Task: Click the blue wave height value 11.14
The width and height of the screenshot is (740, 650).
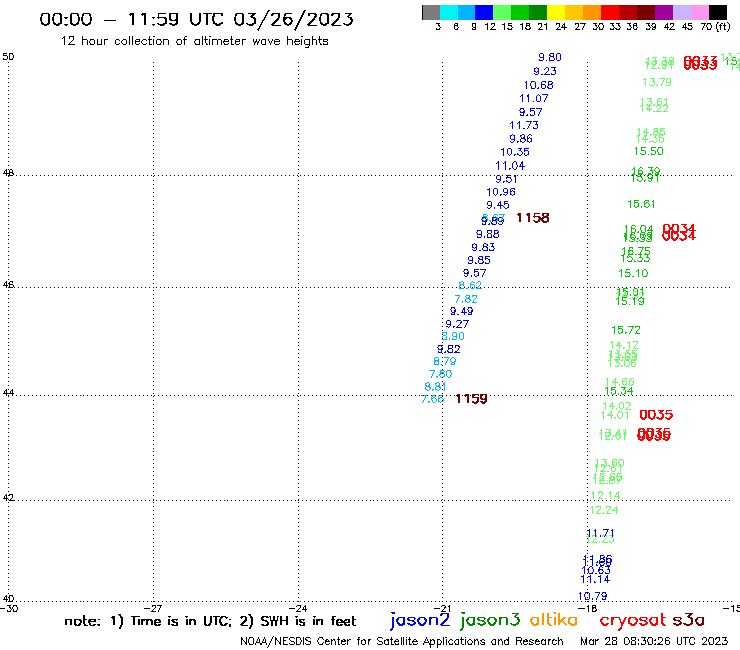Action: pos(595,579)
